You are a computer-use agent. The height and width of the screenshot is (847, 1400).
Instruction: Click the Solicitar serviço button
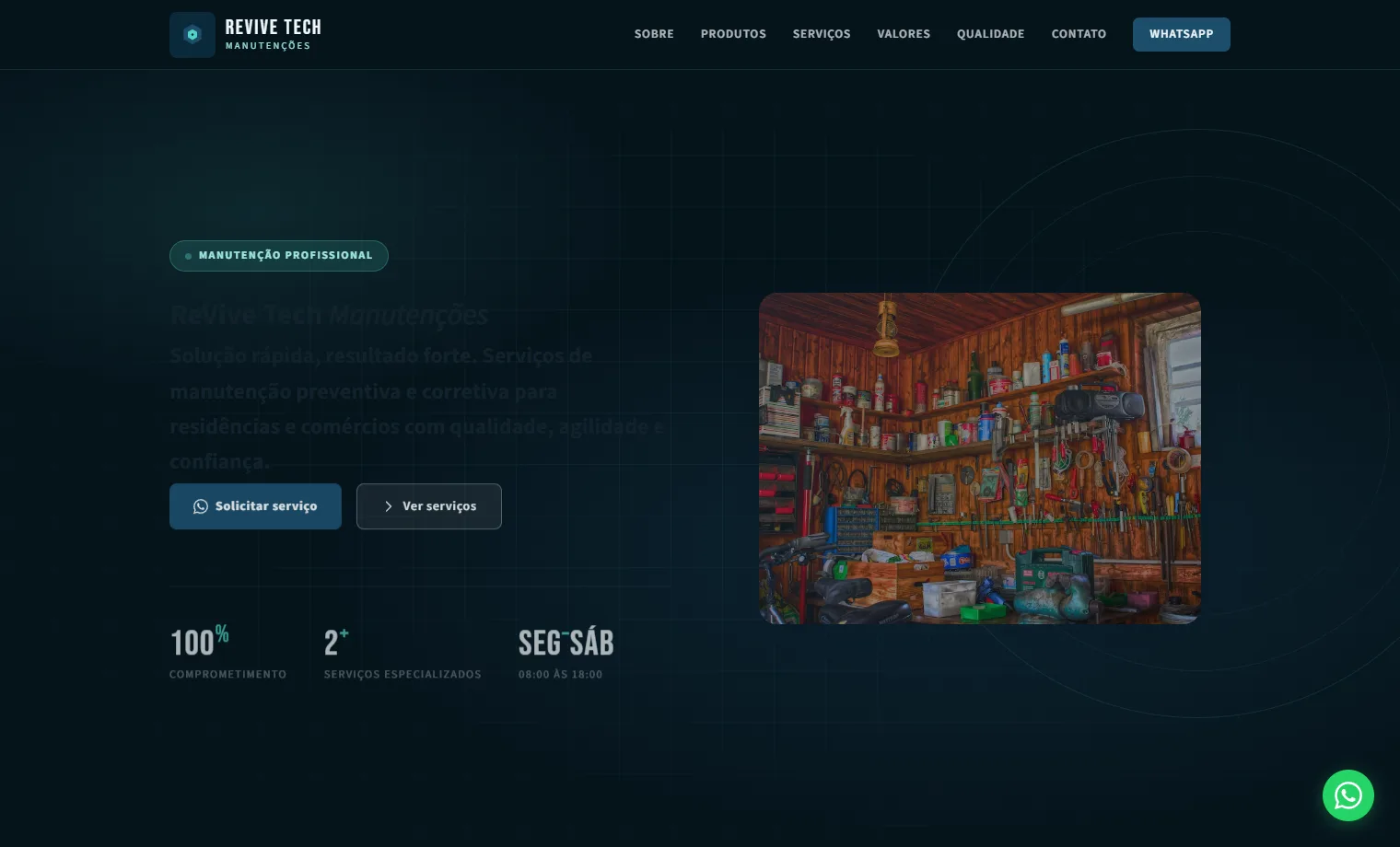pyautogui.click(x=255, y=506)
